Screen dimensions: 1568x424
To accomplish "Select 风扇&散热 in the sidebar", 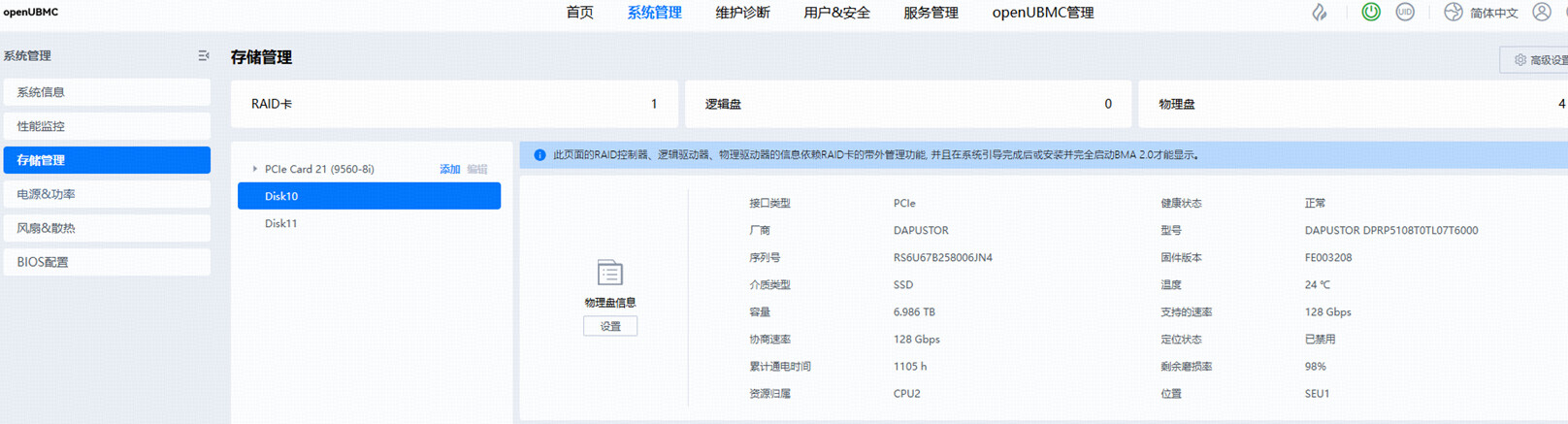I will pos(107,228).
